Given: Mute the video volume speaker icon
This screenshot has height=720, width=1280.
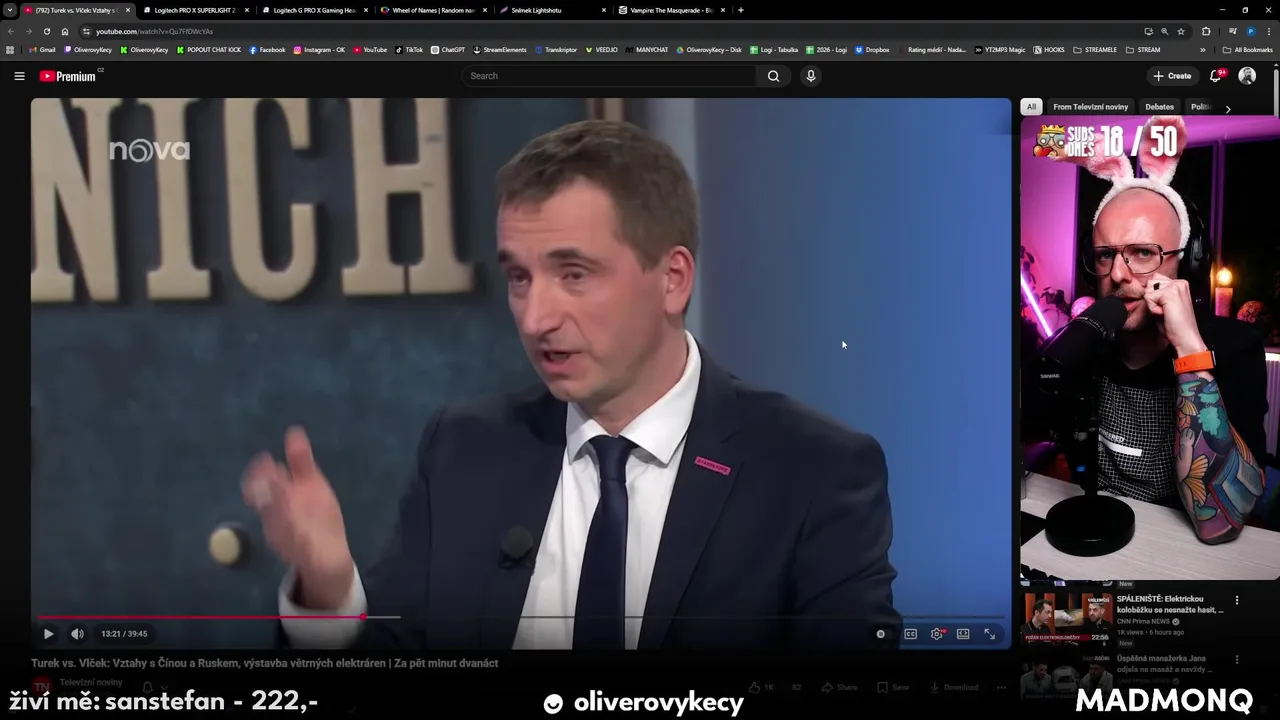Looking at the screenshot, I should click(77, 634).
